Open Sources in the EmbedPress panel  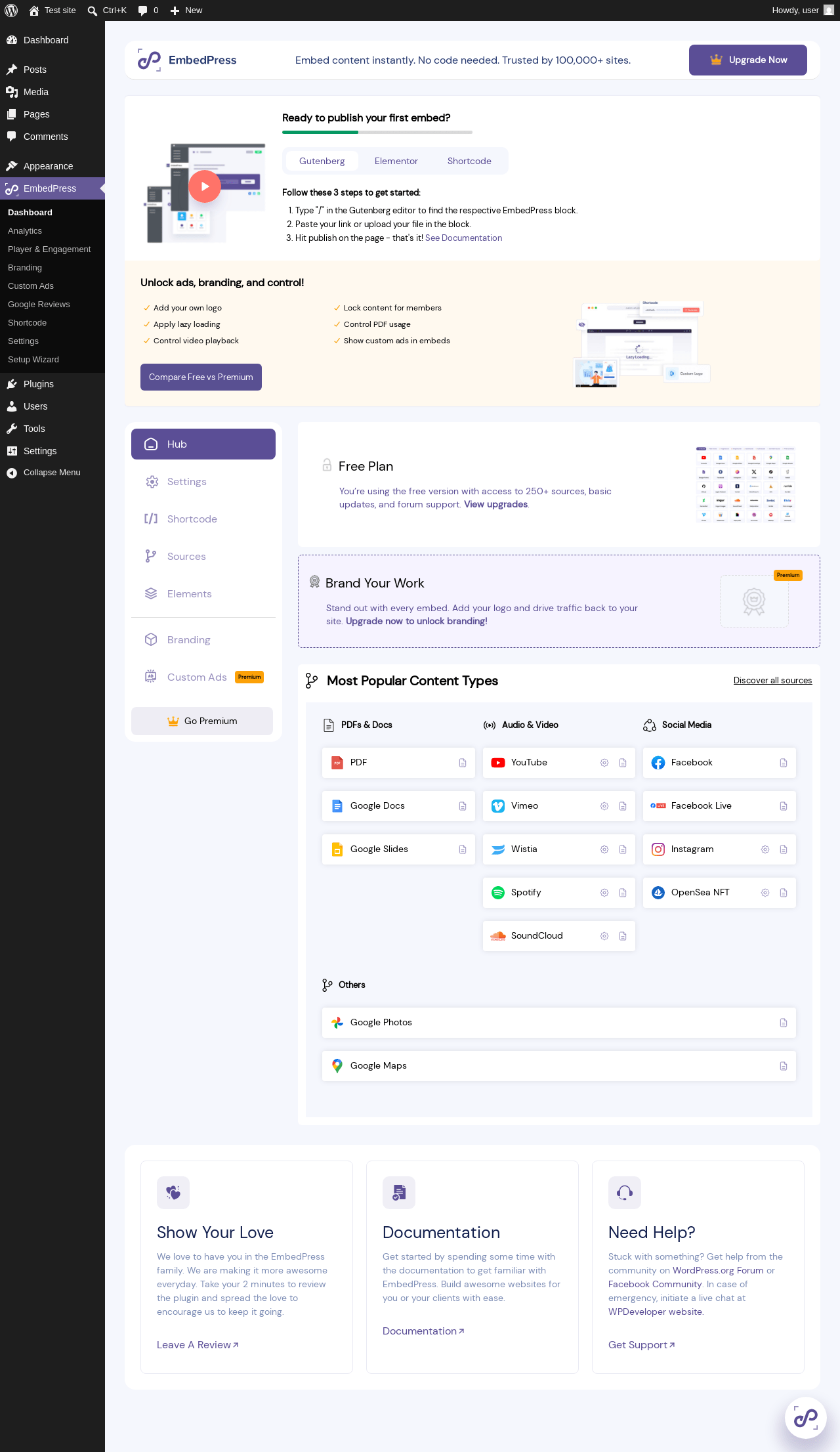(x=203, y=557)
